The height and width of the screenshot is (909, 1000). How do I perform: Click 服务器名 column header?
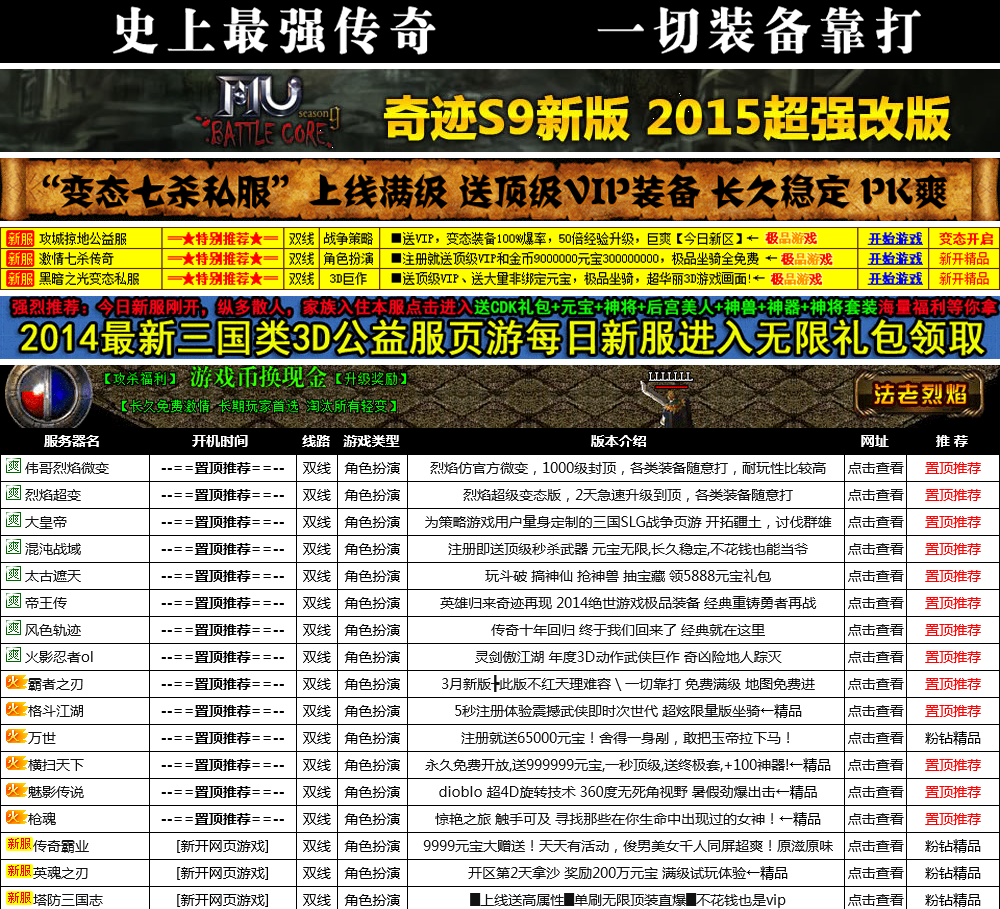pos(71,441)
